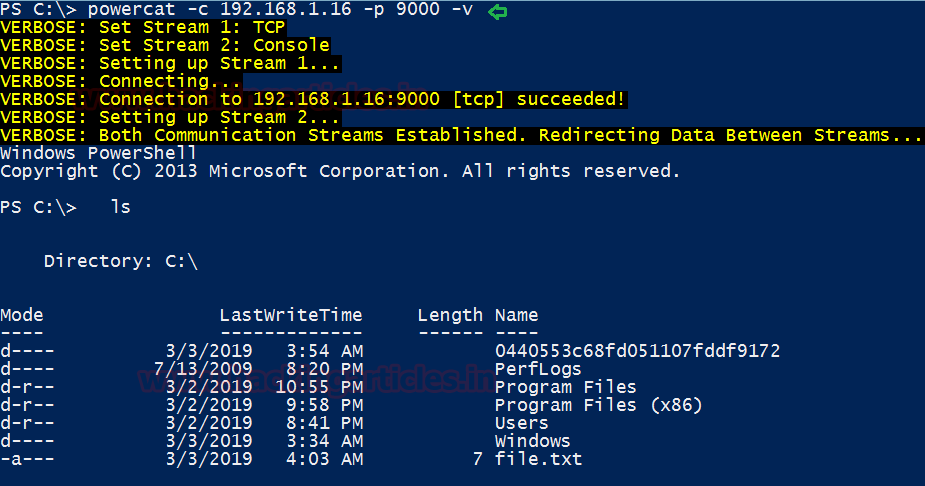Image resolution: width=925 pixels, height=486 pixels.
Task: Click the powercat command text
Action: click(x=132, y=9)
